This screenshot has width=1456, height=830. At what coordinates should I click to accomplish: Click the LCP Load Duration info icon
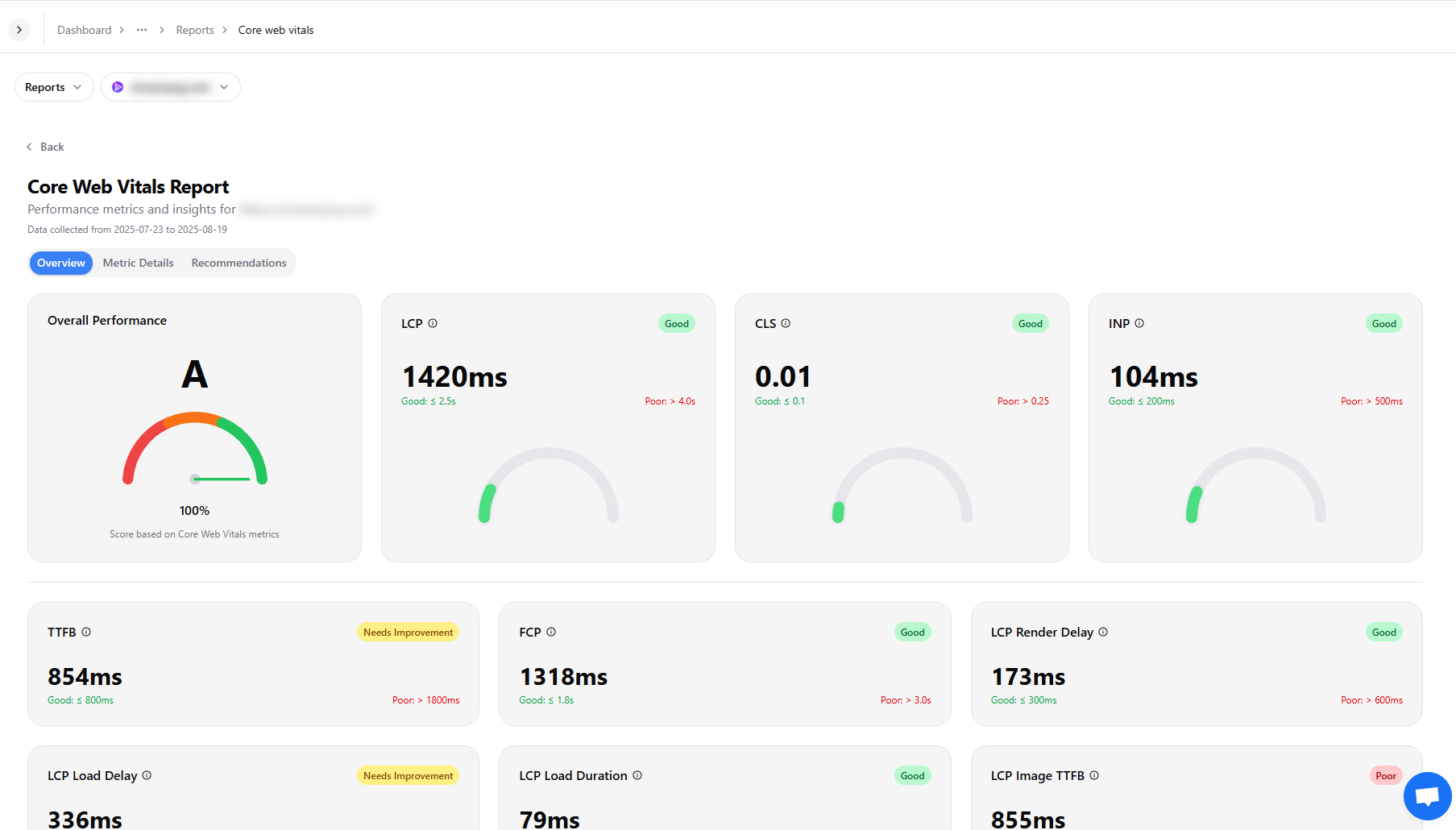pos(637,775)
